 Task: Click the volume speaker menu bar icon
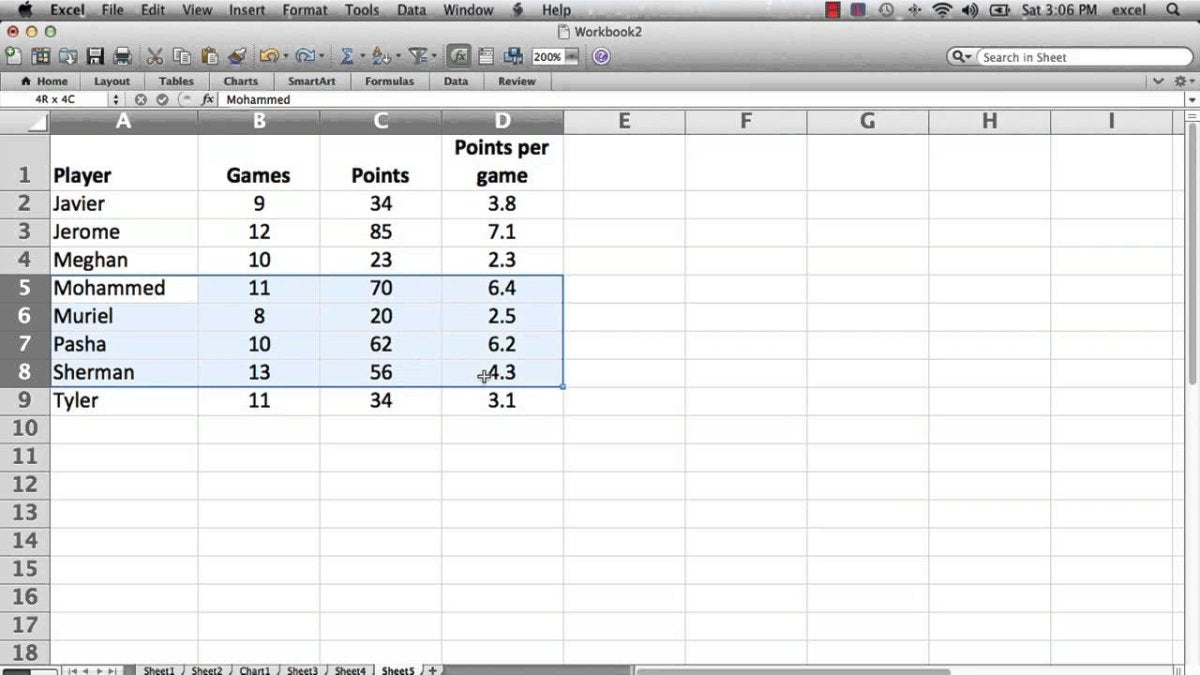(x=969, y=10)
